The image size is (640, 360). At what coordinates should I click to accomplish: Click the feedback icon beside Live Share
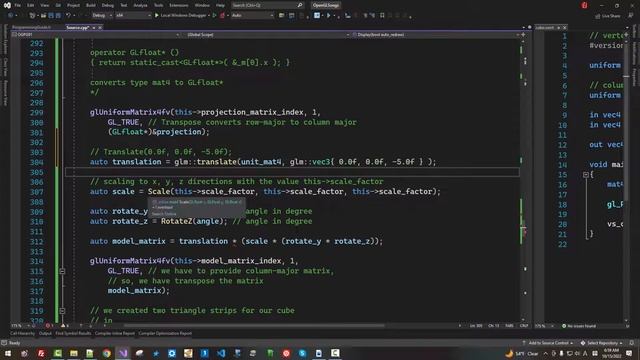[631, 16]
